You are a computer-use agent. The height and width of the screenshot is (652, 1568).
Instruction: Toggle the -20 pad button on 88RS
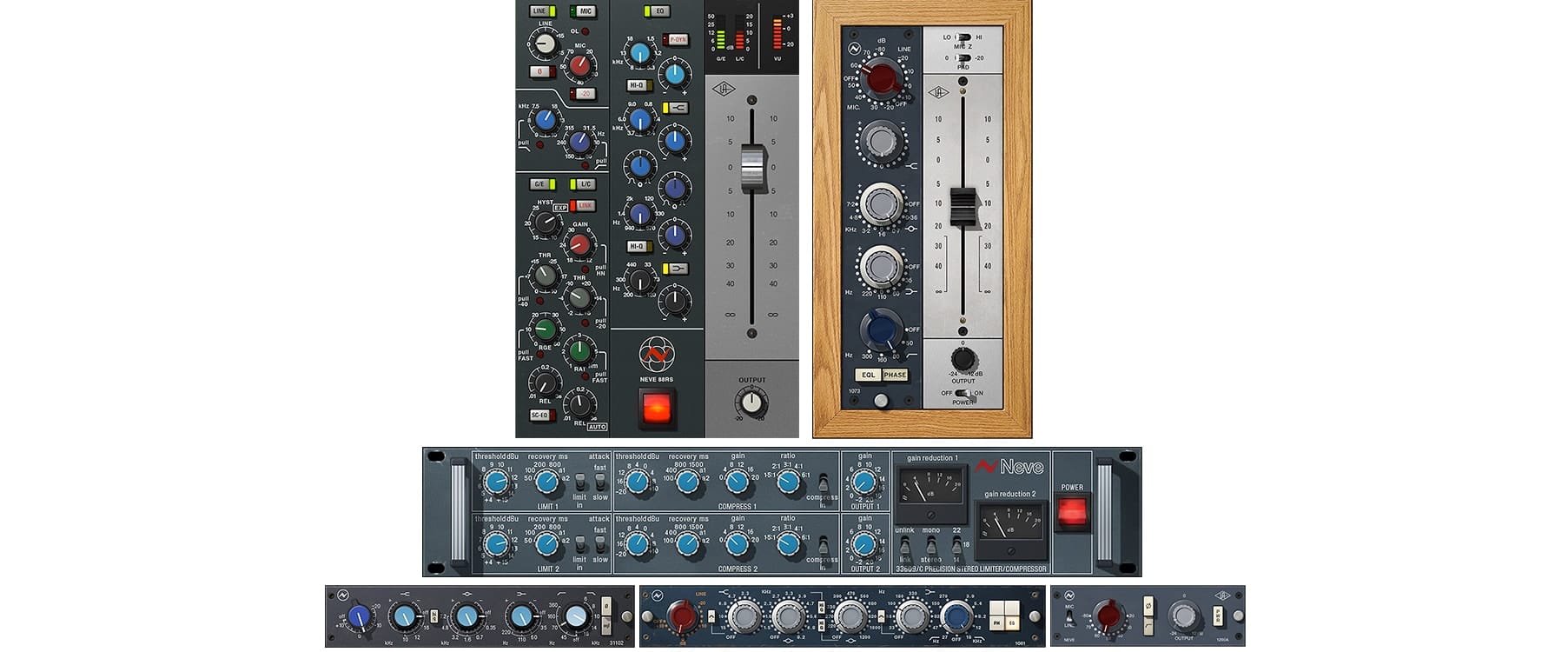(x=583, y=94)
